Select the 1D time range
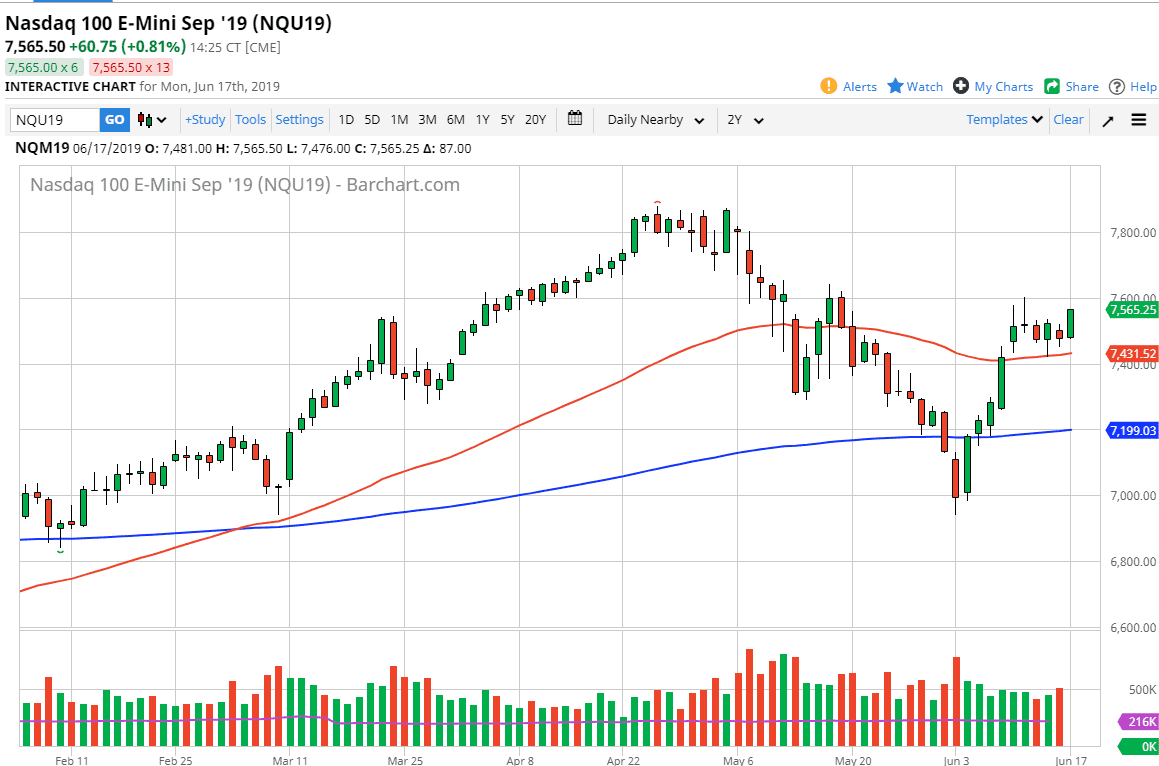 pos(346,120)
